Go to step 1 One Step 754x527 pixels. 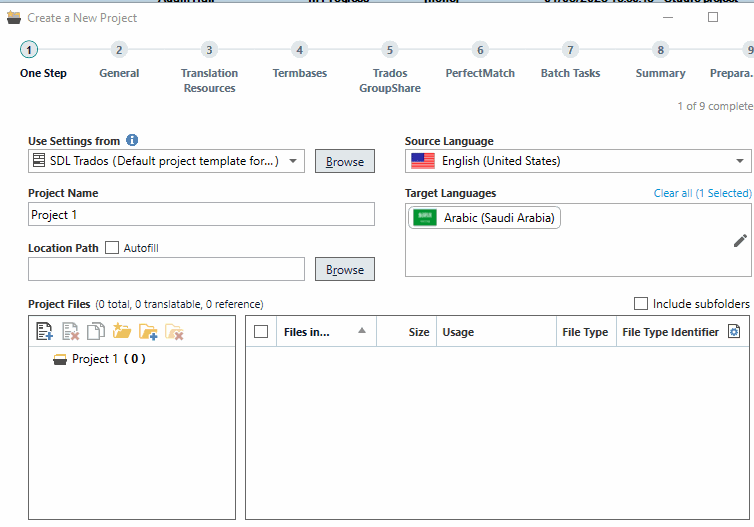(x=29, y=50)
